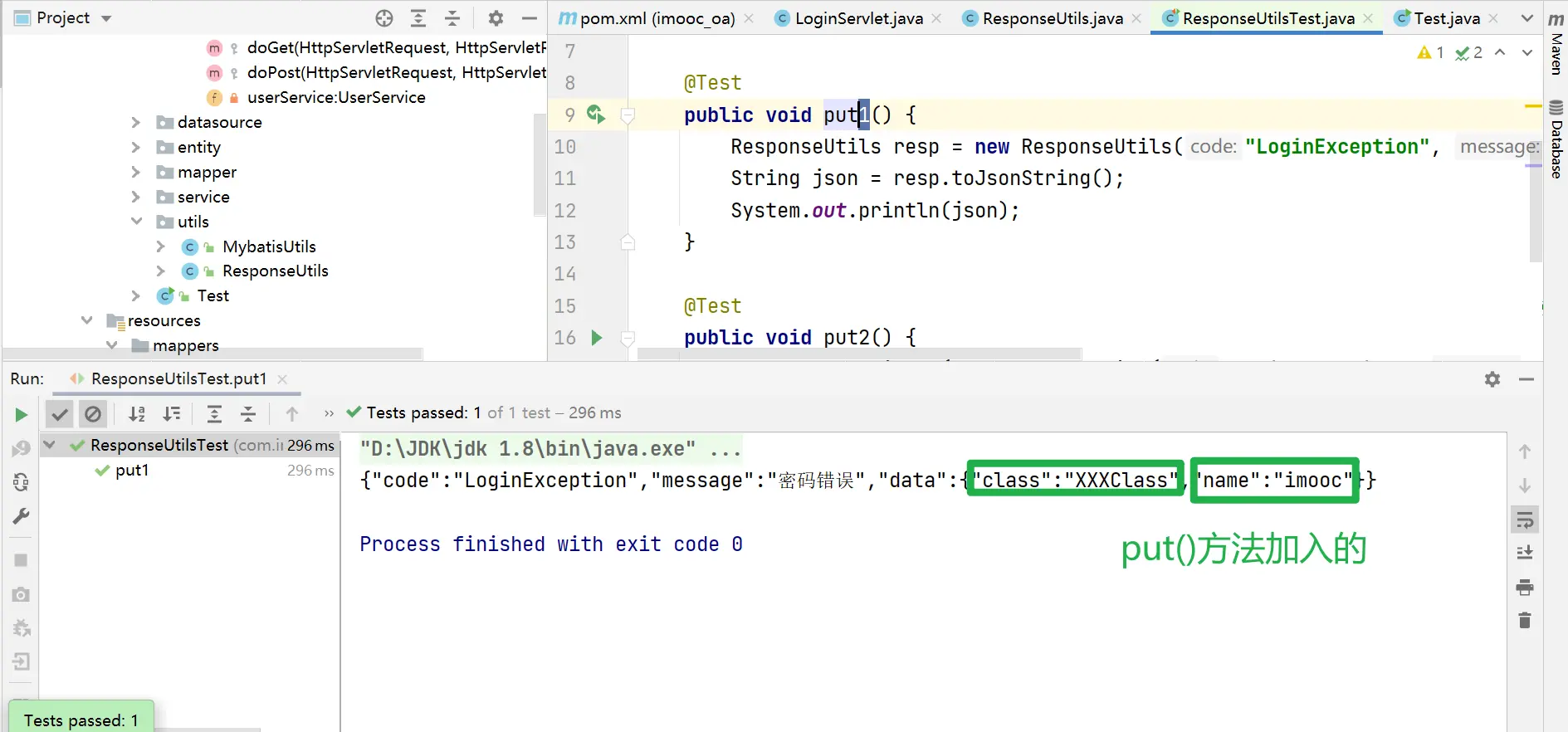1568x732 pixels.
Task: Click the camera dump threads icon
Action: tap(21, 594)
